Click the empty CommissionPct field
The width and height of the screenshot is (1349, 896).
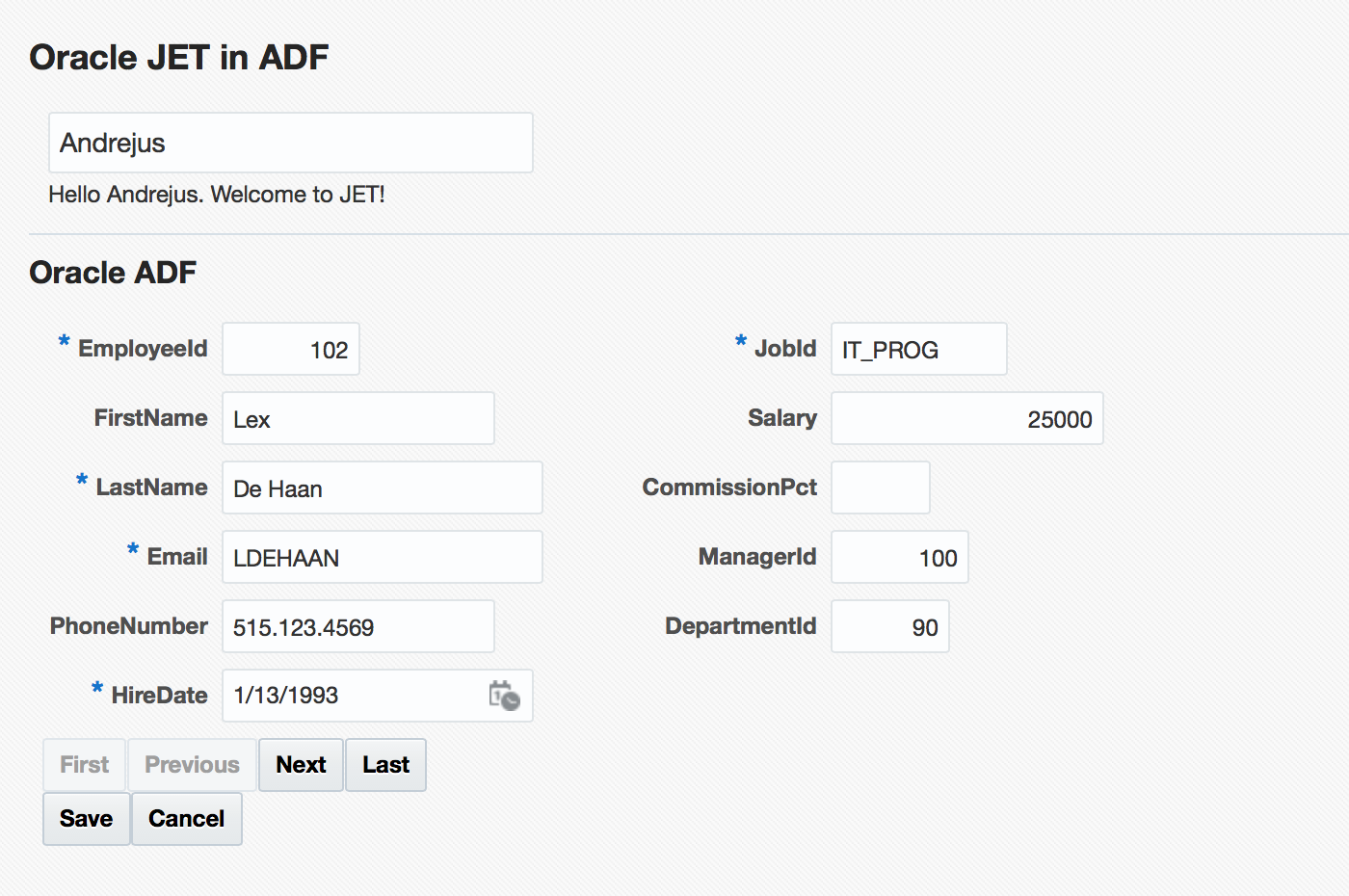click(x=880, y=488)
